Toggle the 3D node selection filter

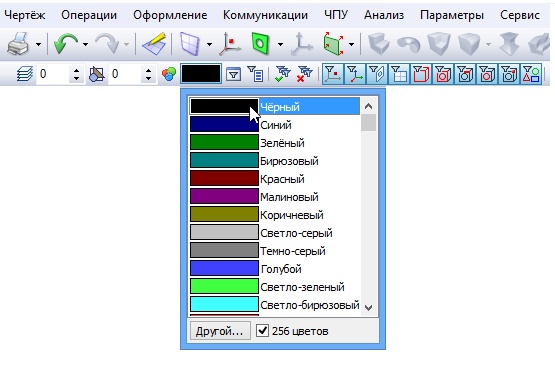point(333,74)
